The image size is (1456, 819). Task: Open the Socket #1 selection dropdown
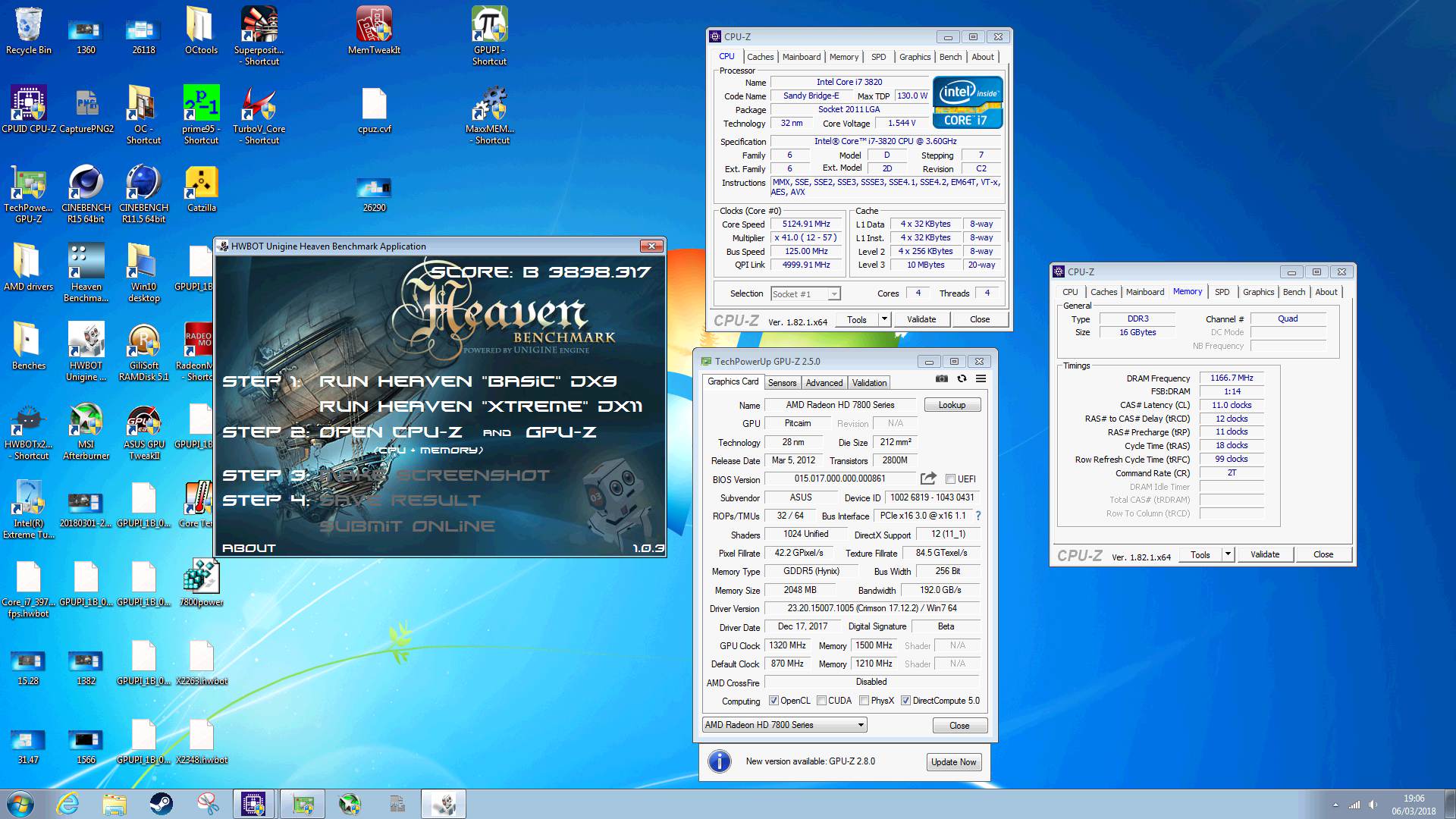pyautogui.click(x=805, y=294)
